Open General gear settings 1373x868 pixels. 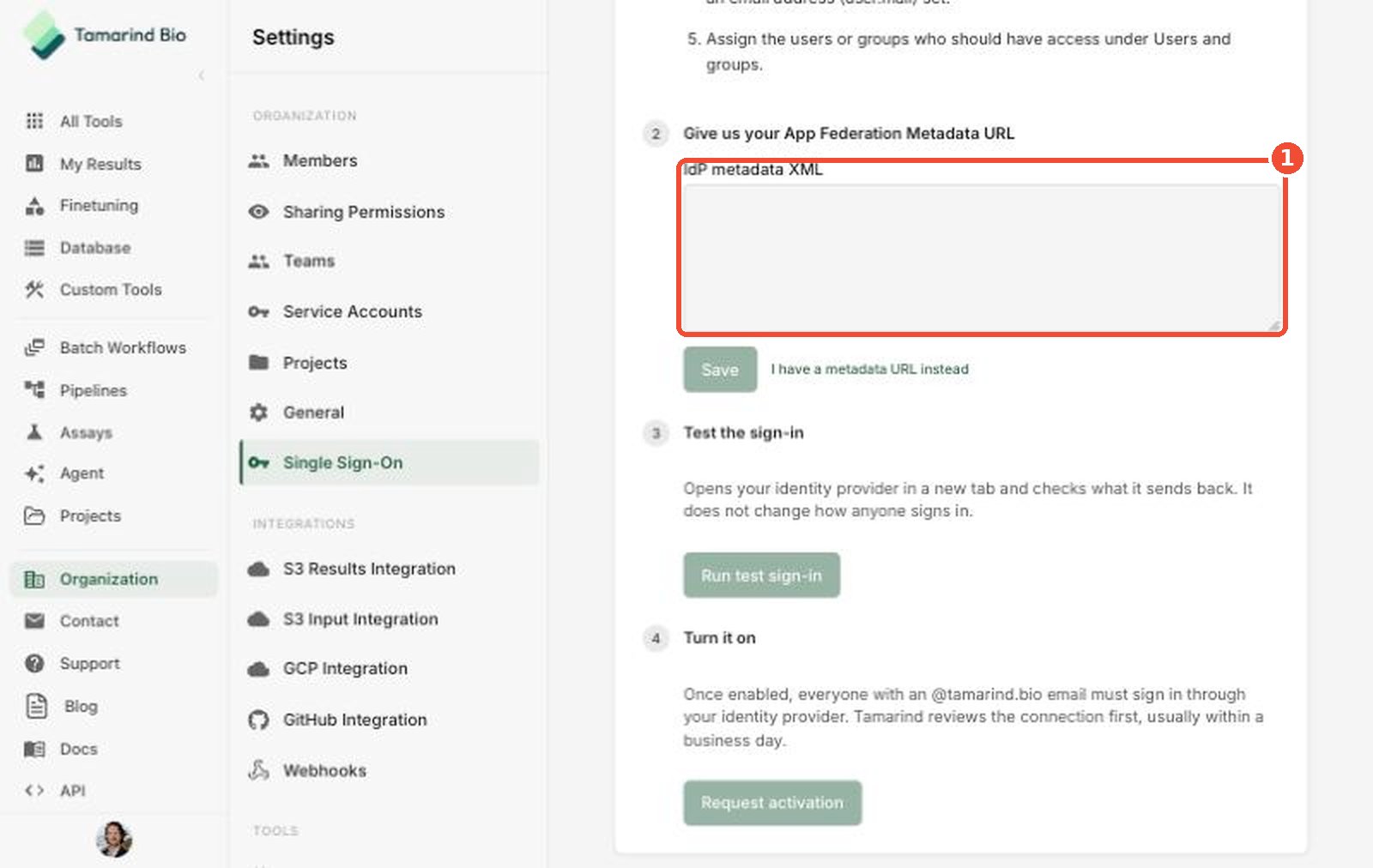(258, 413)
